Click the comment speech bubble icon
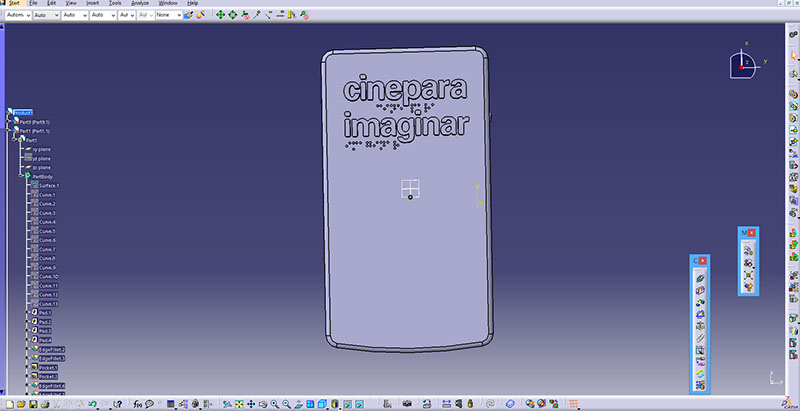The height and width of the screenshot is (411, 800). click(149, 404)
